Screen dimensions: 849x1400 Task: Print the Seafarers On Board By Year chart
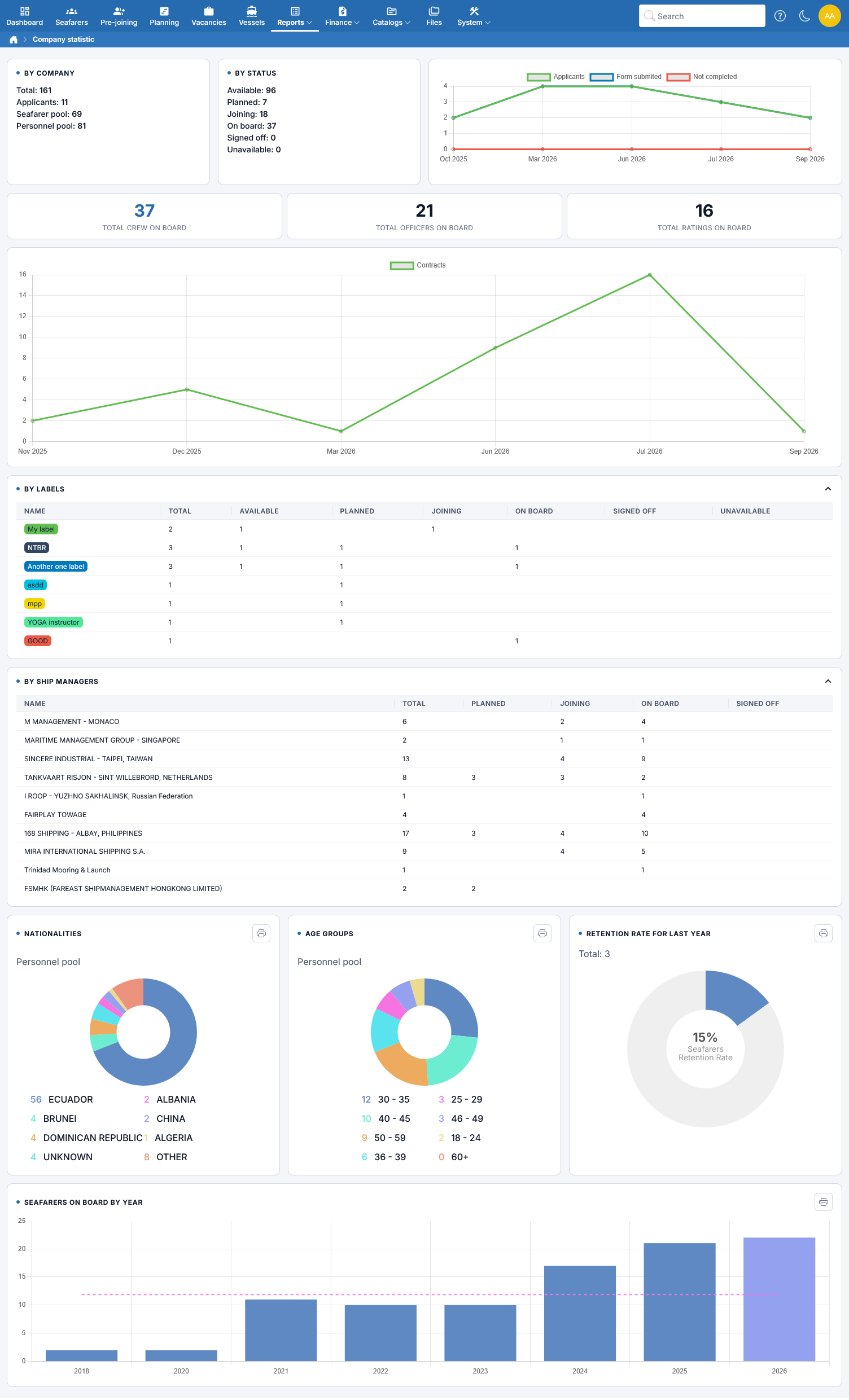[823, 1202]
